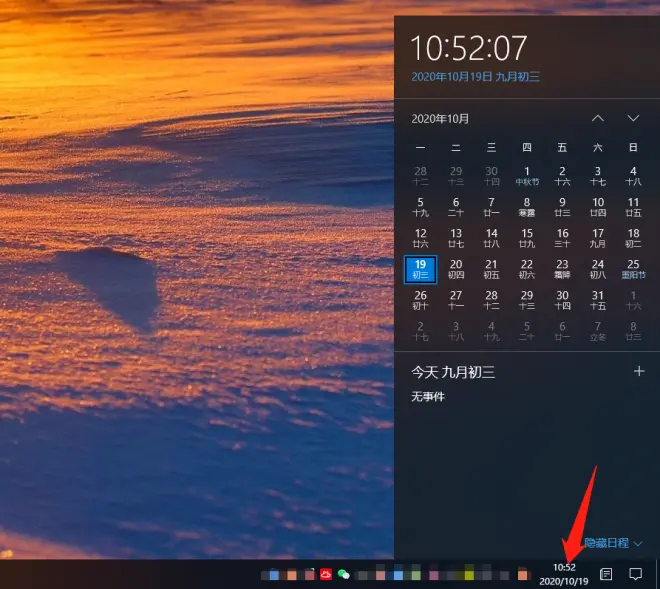Screen dimensions: 660x589
Task: Select October 18 初二
Action: coord(633,238)
